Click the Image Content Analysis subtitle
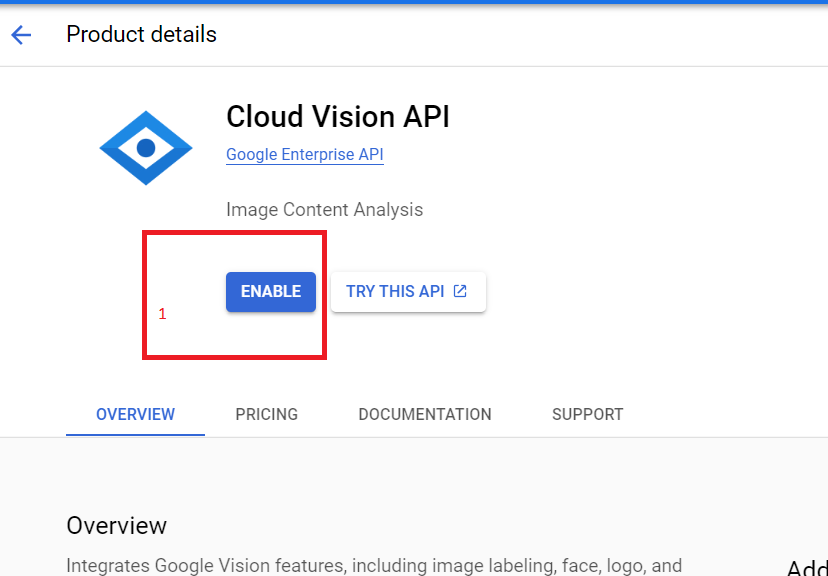The width and height of the screenshot is (828, 576). pyautogui.click(x=324, y=209)
